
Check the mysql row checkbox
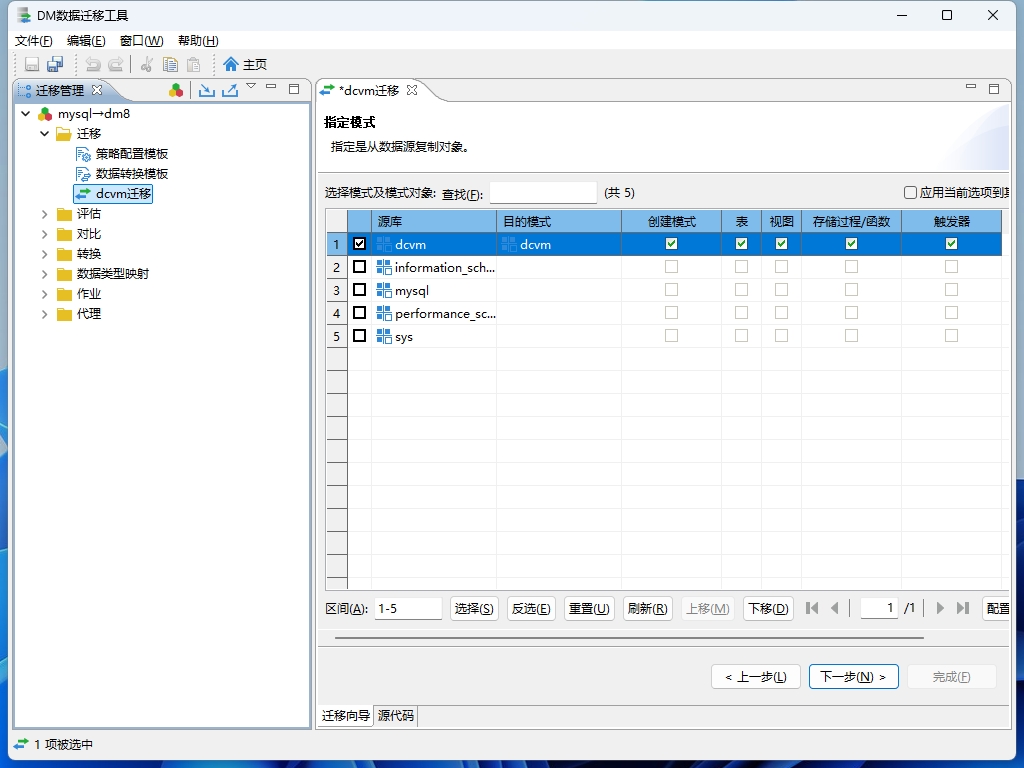(359, 289)
